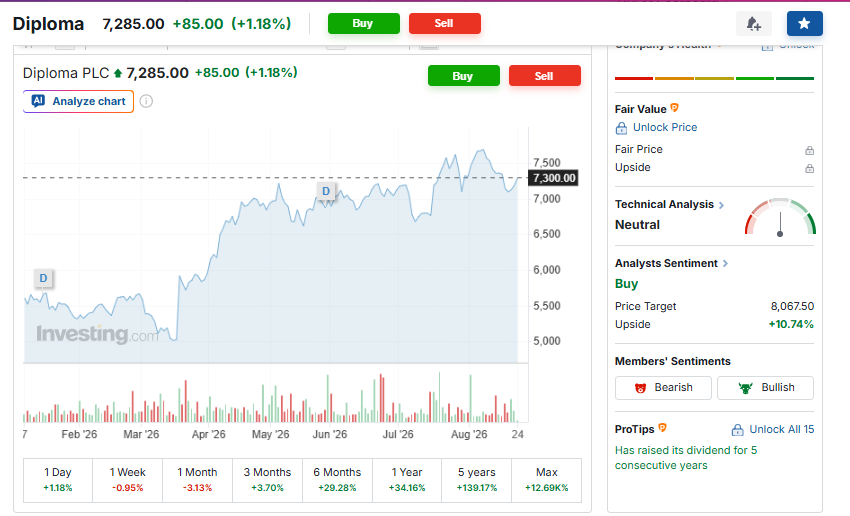Viewport: 850px width, 516px height.
Task: Click the technical analysis gauge dial
Action: (780, 217)
